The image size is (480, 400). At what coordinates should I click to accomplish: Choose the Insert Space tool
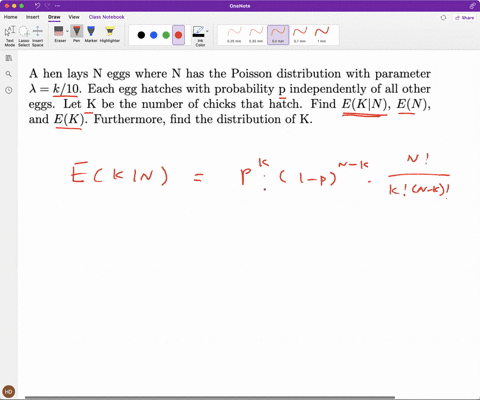pos(38,36)
